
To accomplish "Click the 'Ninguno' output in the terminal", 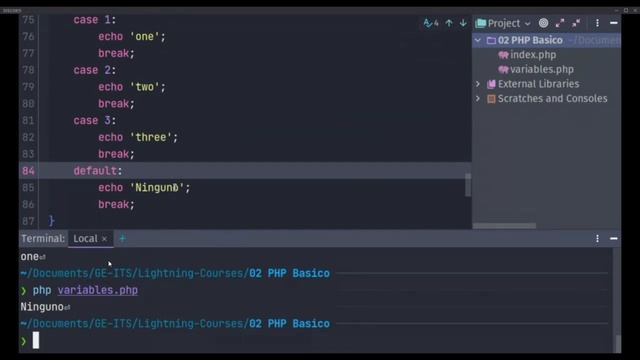I will (x=42, y=307).
